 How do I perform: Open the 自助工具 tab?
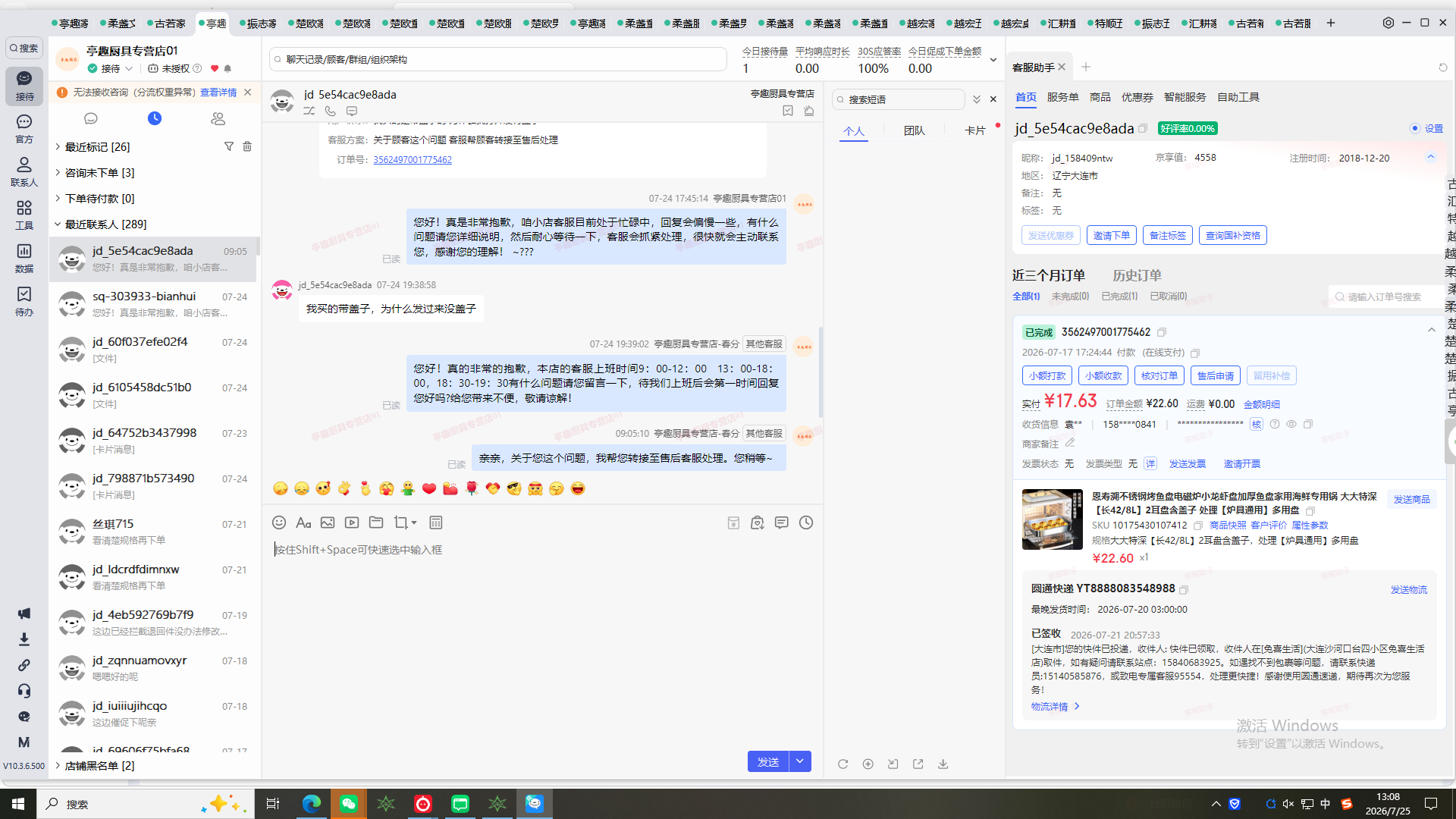(1238, 97)
